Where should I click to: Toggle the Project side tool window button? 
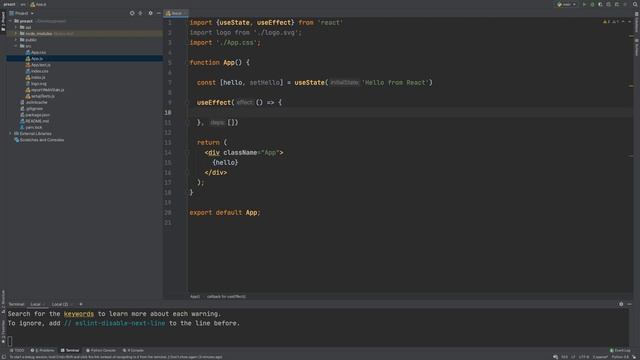pos(3,21)
